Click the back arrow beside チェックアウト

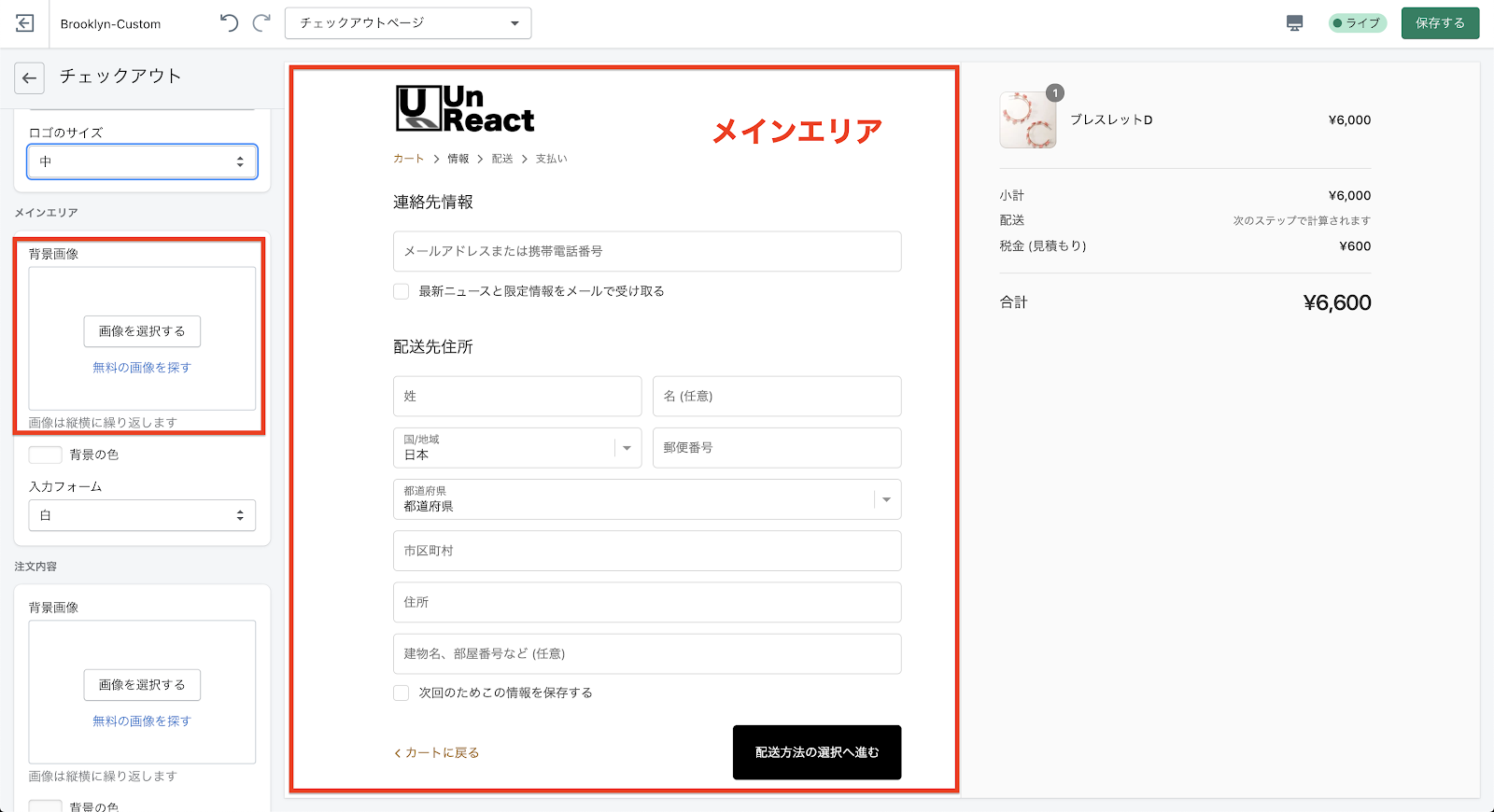(30, 78)
